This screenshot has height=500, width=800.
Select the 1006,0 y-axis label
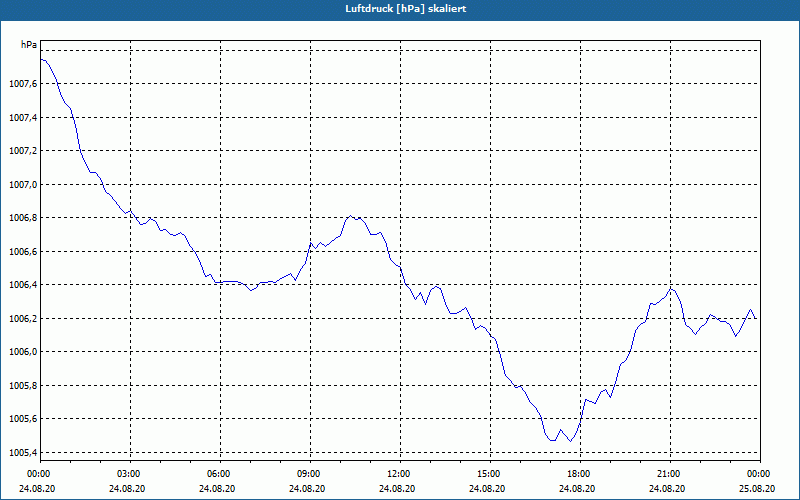pyautogui.click(x=23, y=353)
